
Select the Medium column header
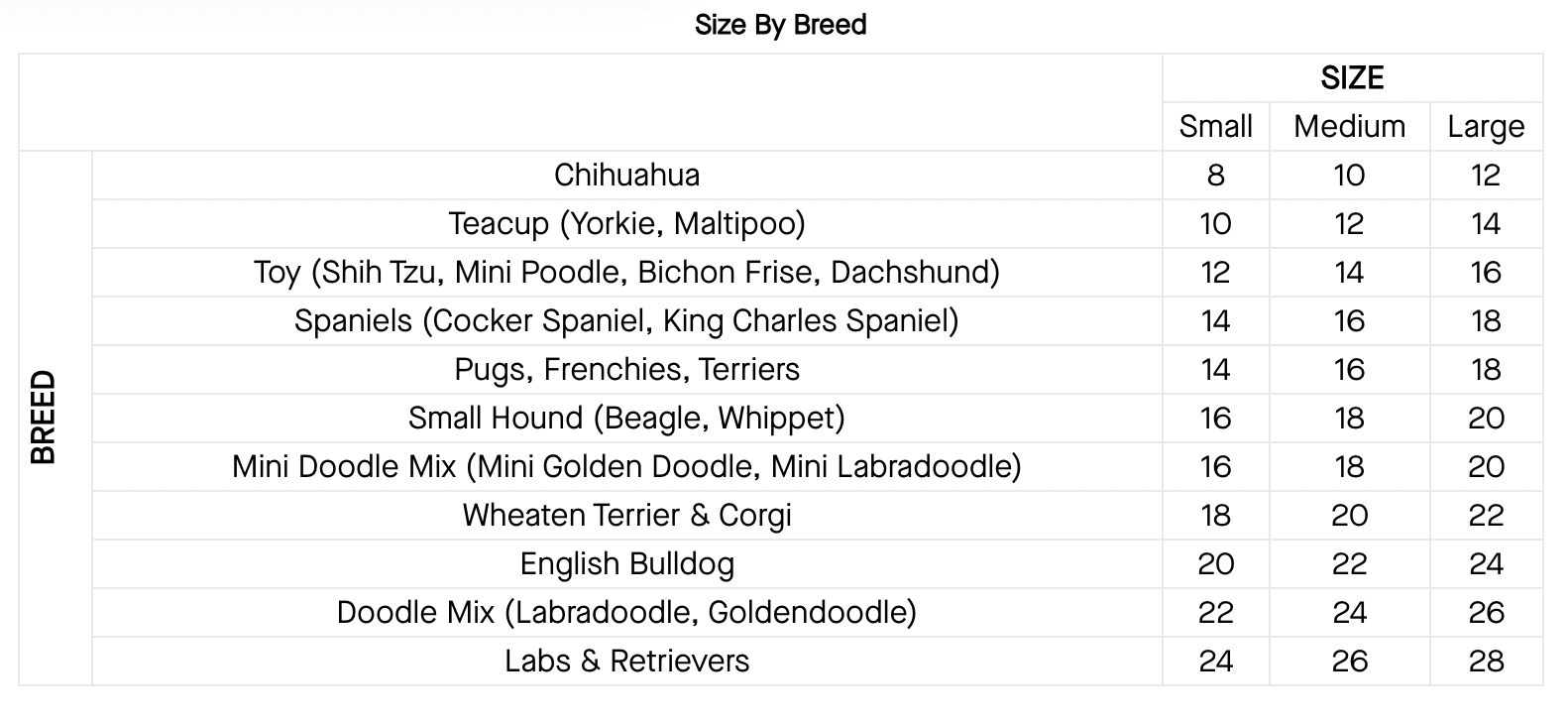point(1349,127)
